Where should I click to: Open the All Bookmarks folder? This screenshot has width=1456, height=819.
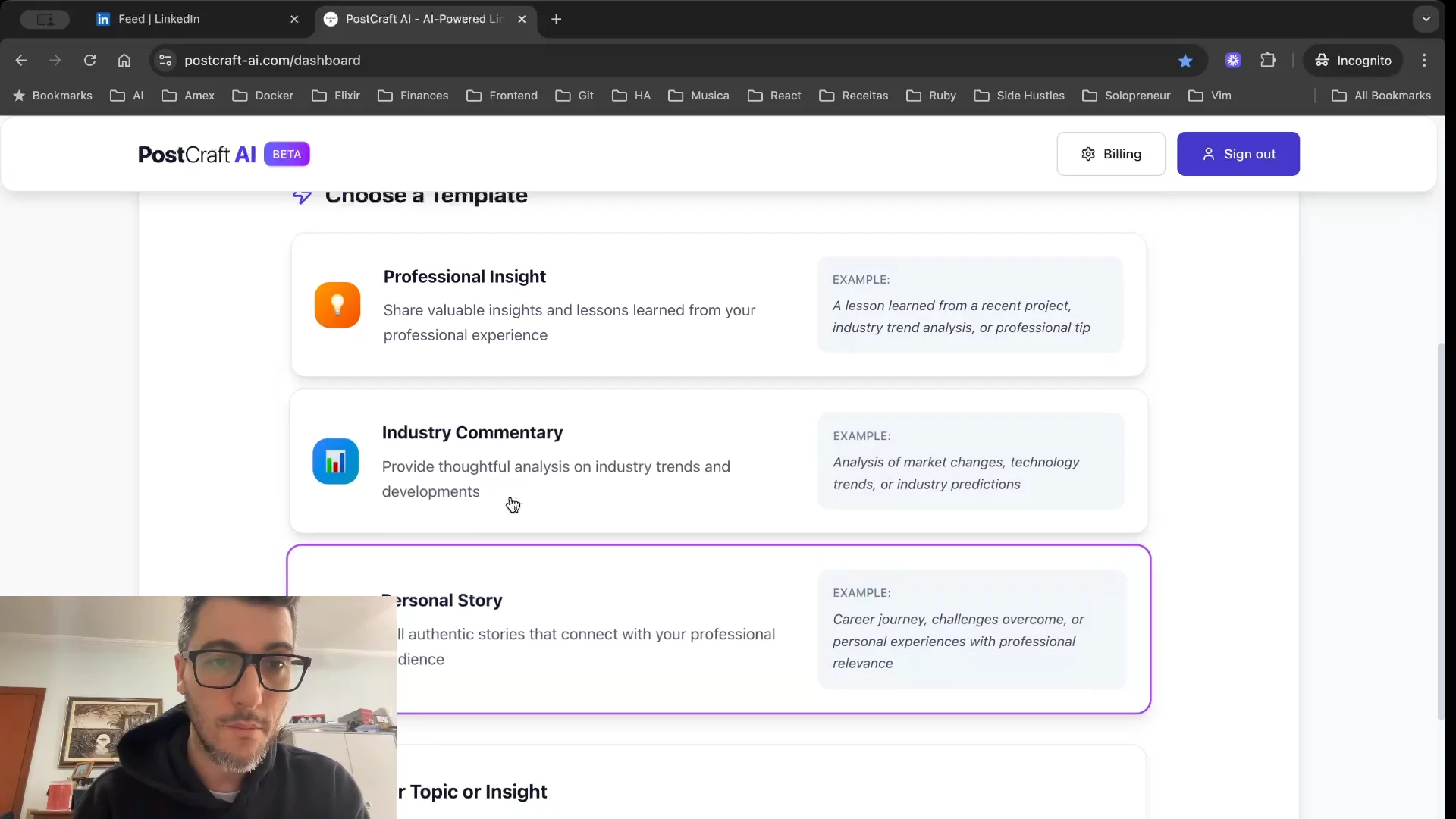point(1381,96)
